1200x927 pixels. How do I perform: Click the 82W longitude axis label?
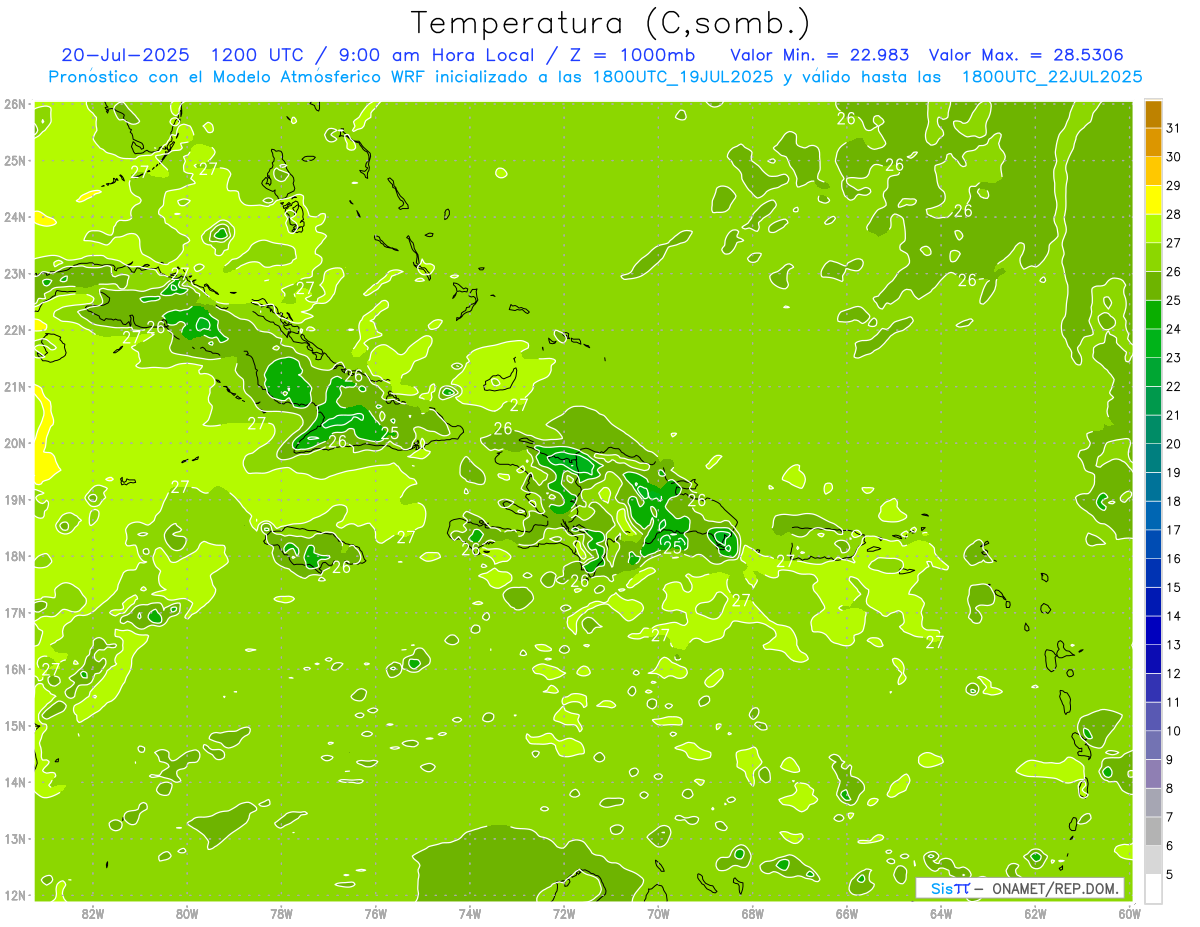93,914
